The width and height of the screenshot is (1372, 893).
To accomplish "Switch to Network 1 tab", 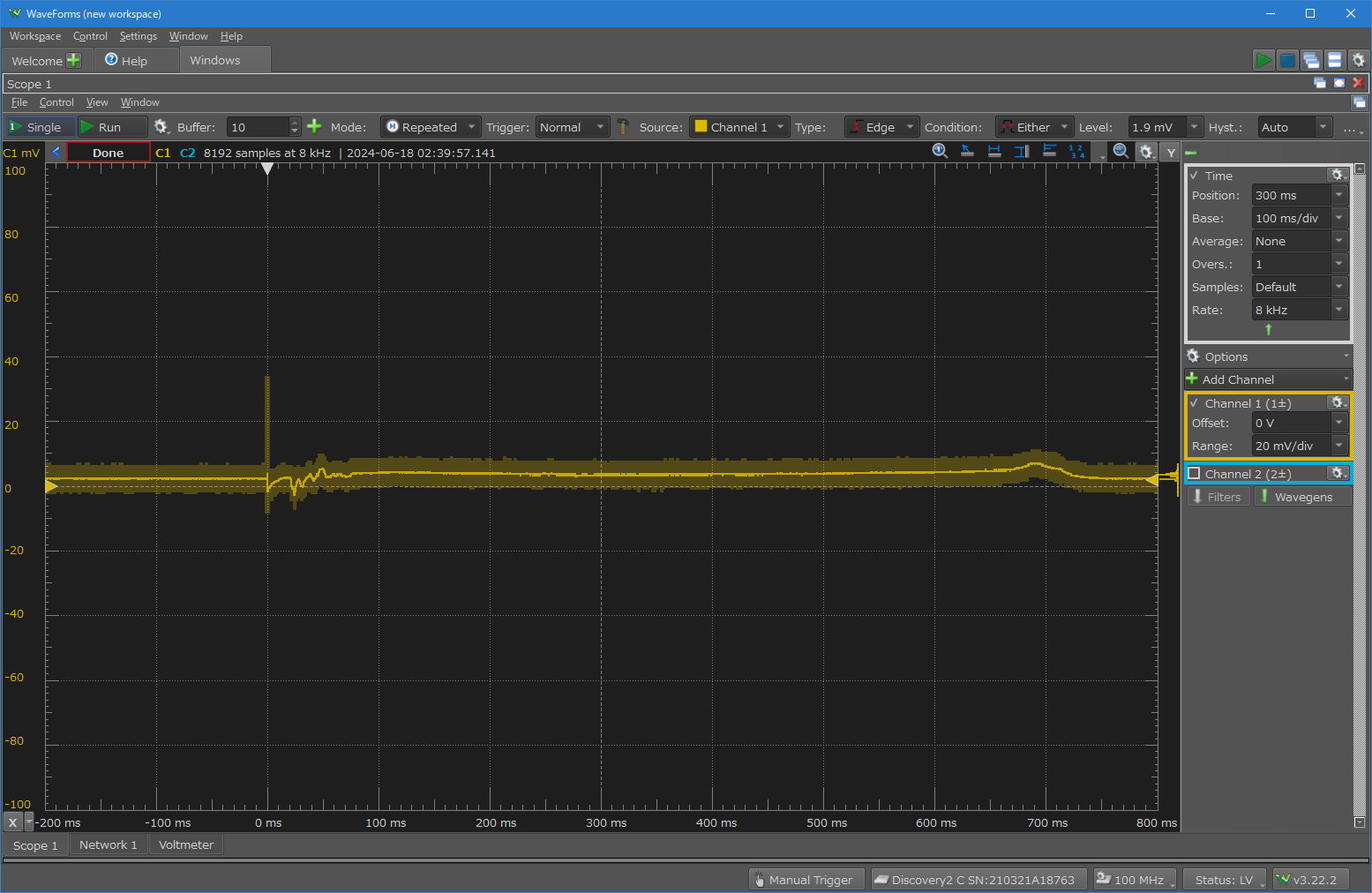I will tap(108, 844).
